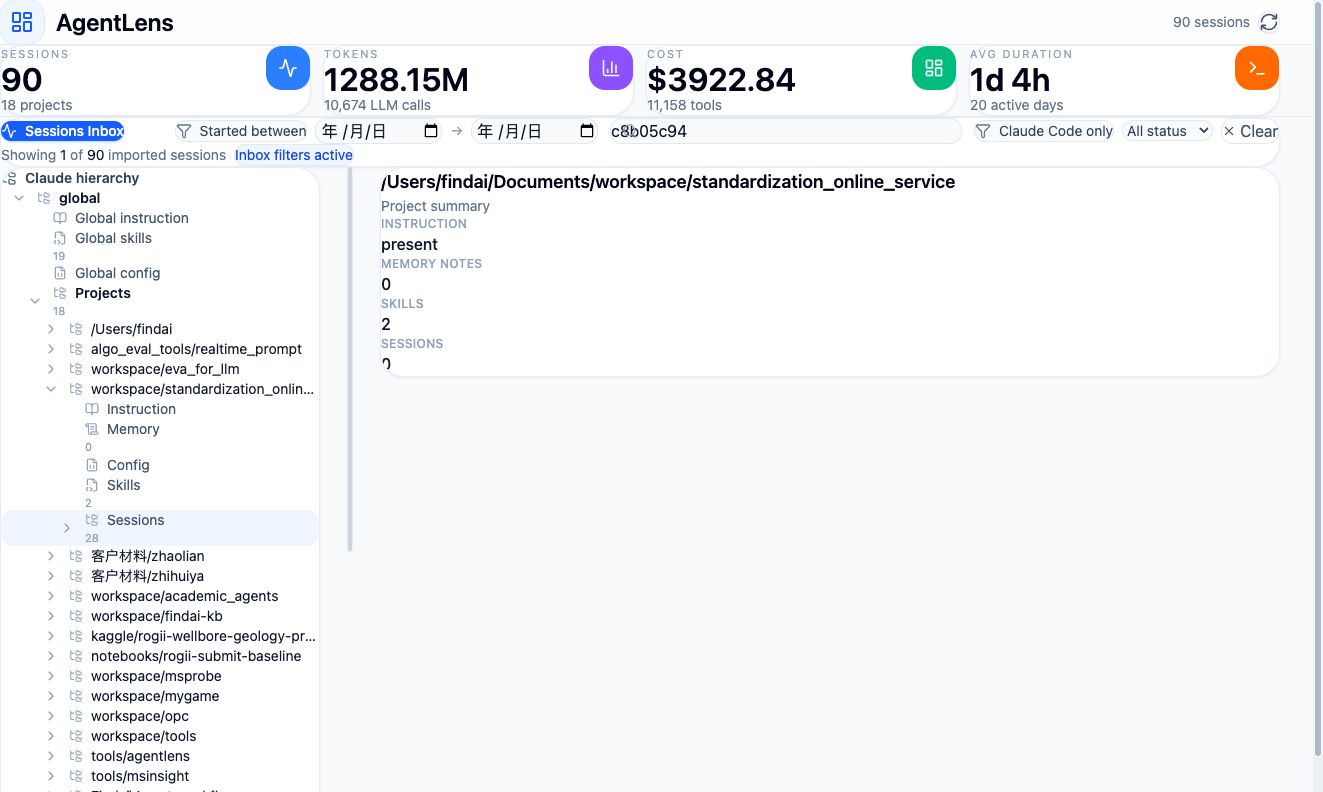This screenshot has height=792, width=1323.
Task: Open calendar picker in start date field
Action: [431, 131]
